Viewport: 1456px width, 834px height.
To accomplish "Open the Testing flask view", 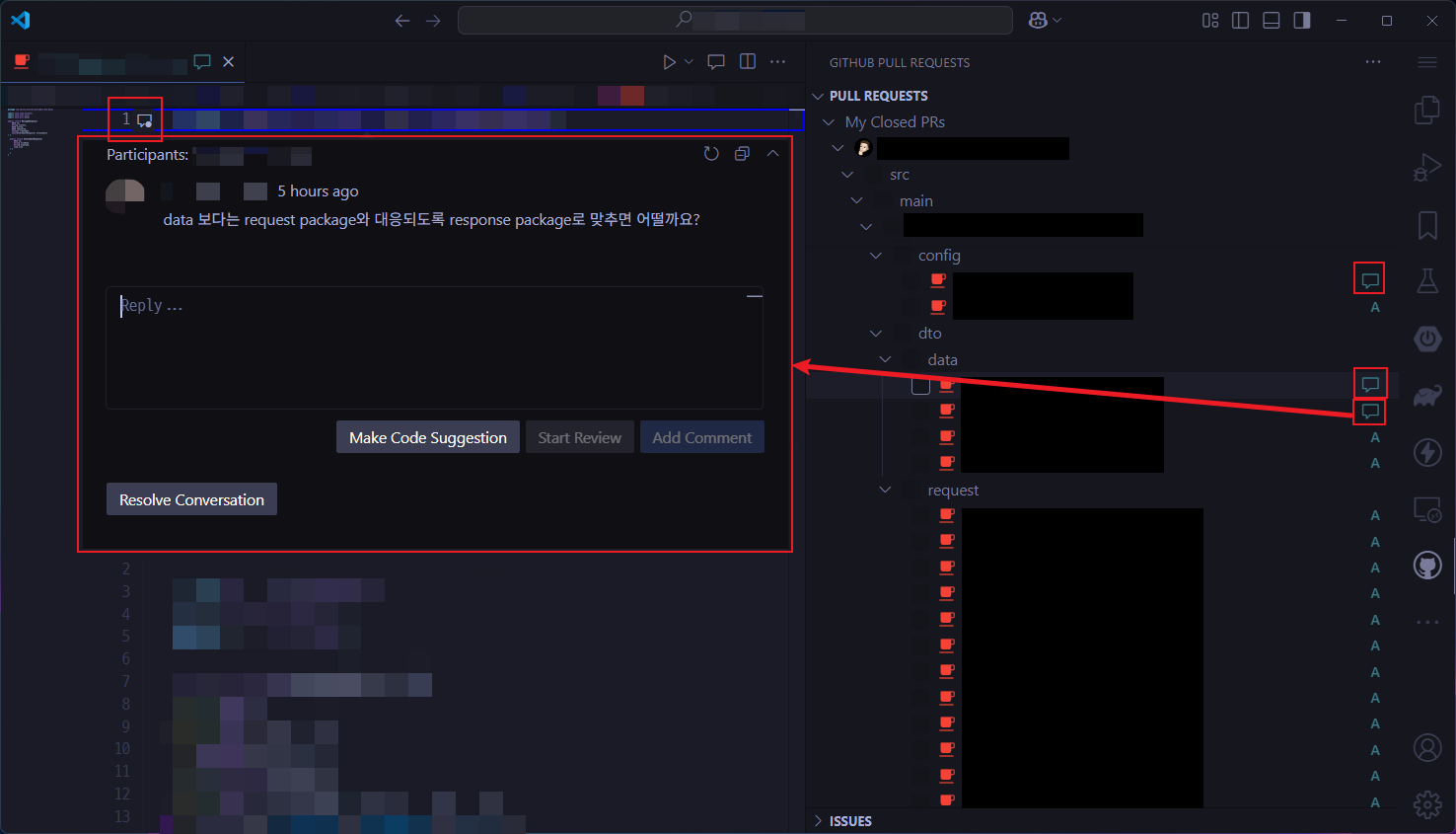I will pyautogui.click(x=1427, y=281).
